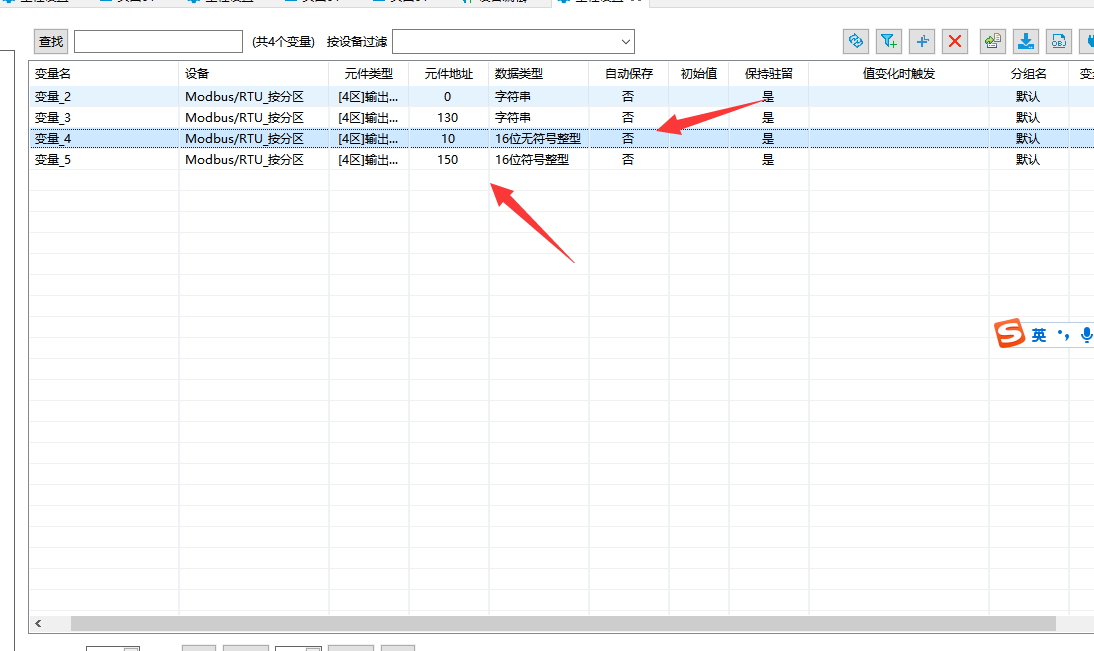This screenshot has width=1094, height=651.
Task: Click the refresh/sync variables icon
Action: pyautogui.click(x=855, y=41)
